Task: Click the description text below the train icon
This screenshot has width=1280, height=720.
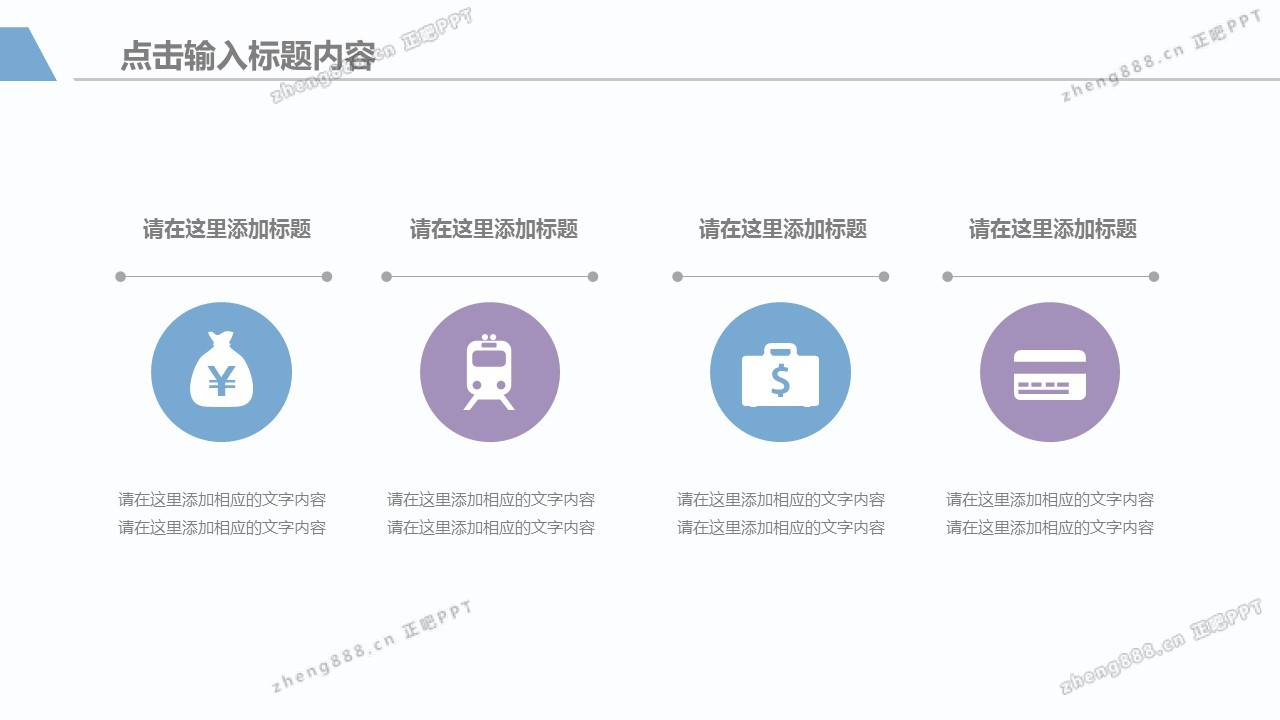Action: [x=491, y=513]
